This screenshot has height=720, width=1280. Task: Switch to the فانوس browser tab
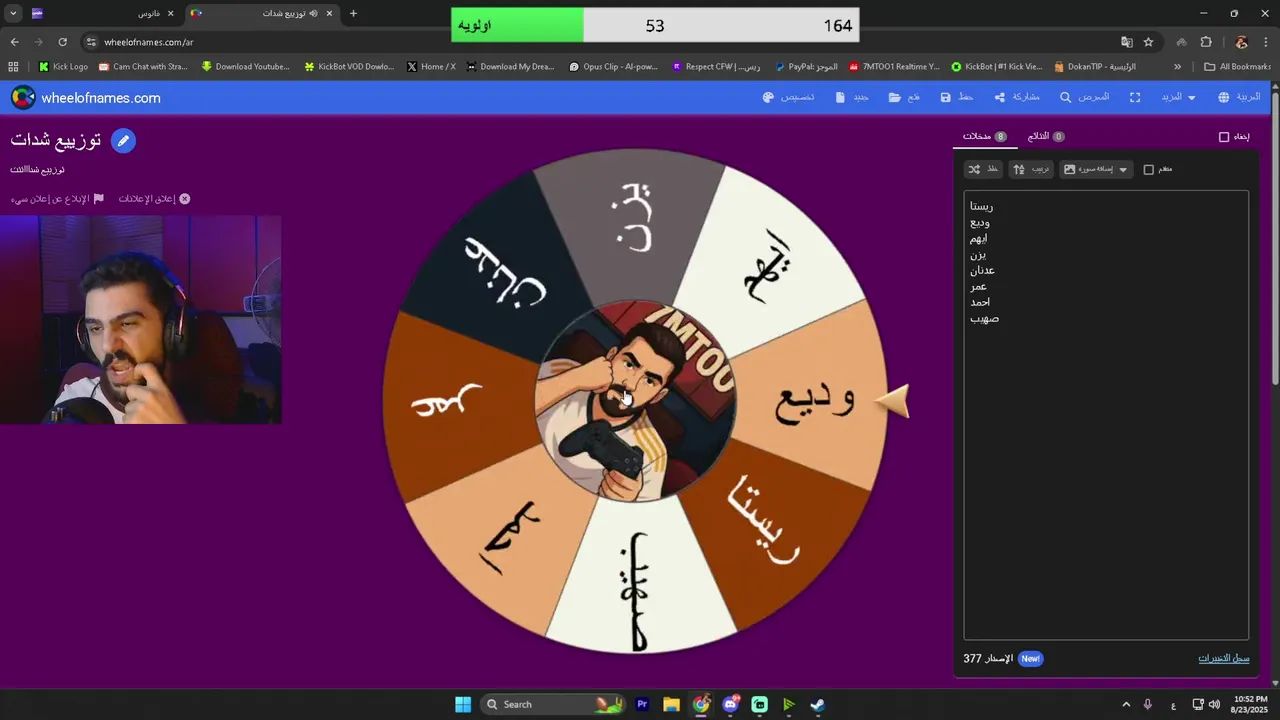(102, 13)
